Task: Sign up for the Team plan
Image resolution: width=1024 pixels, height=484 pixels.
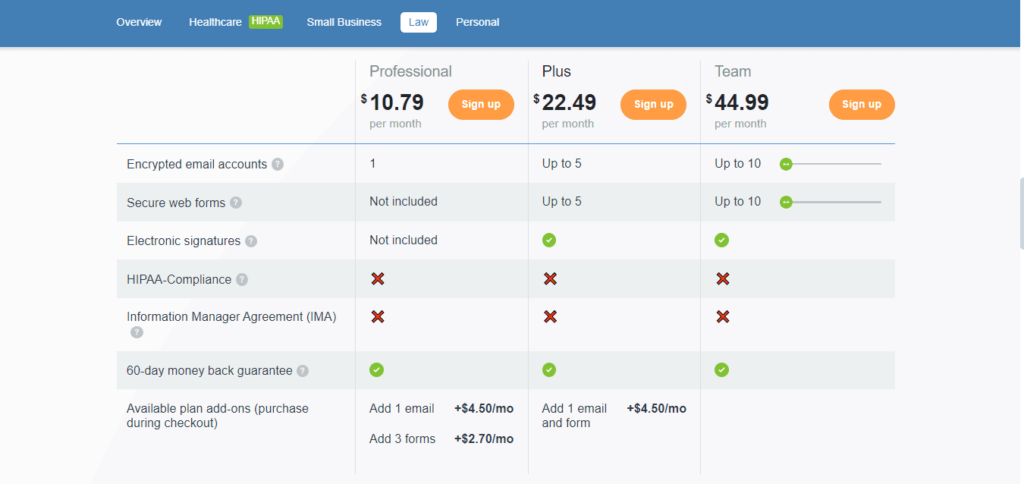Action: coord(861,104)
